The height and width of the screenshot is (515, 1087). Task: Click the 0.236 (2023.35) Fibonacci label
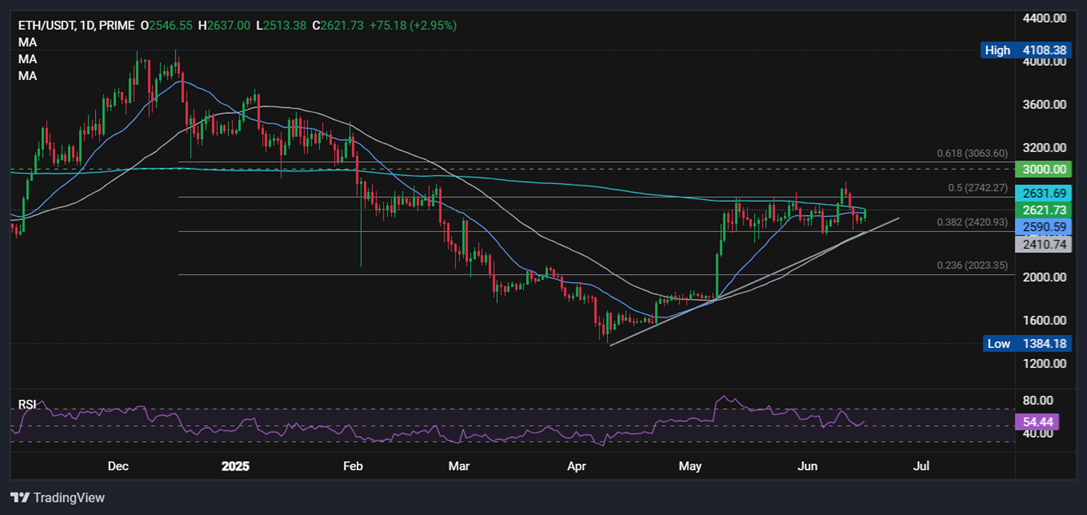pos(972,265)
